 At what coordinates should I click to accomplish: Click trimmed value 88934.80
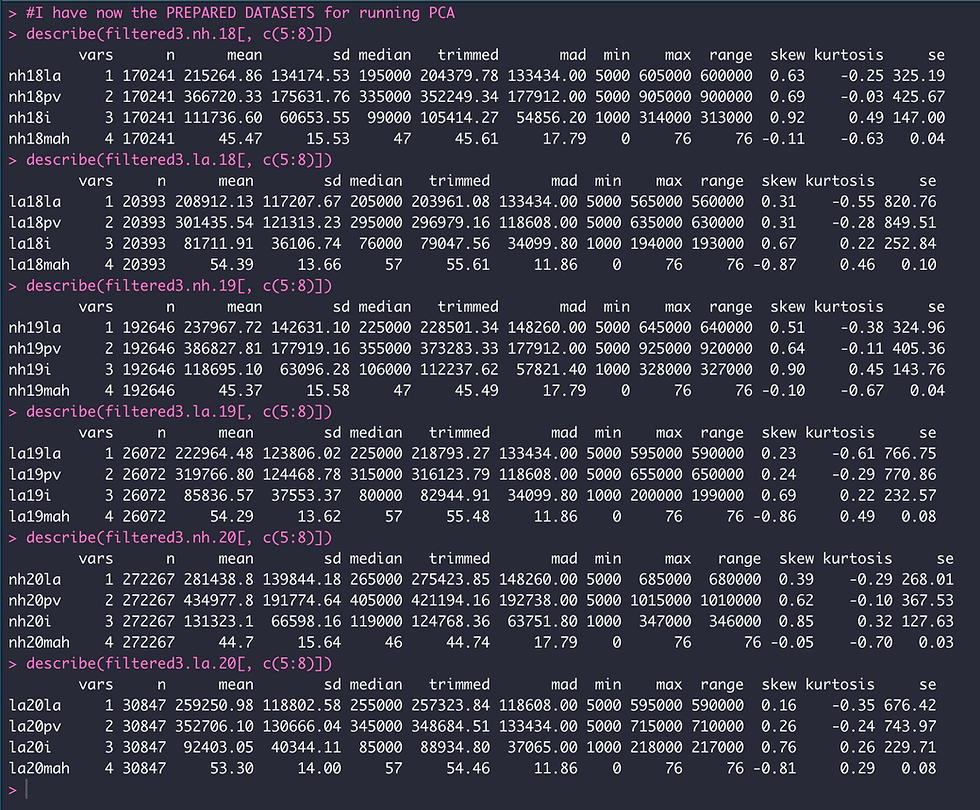455,748
